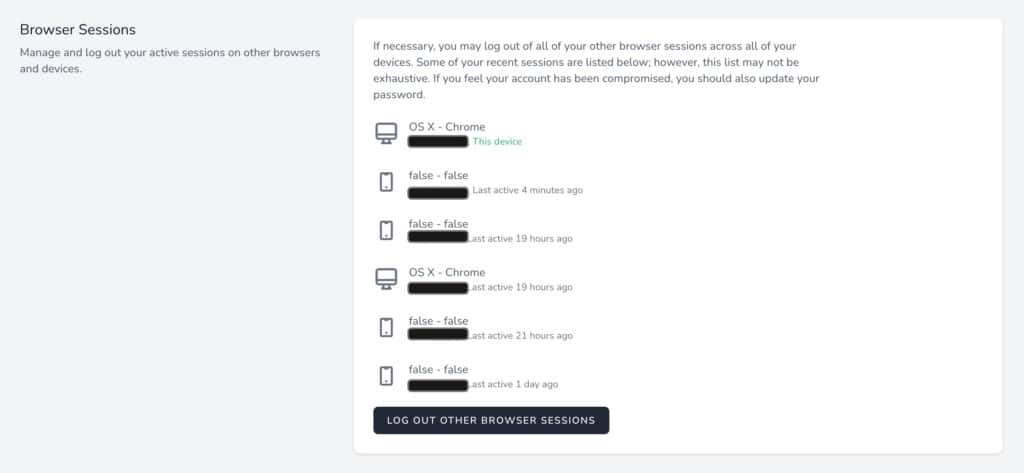Click the Manage and log out sessions description
Viewport: 1024px width, 473px height.
(170, 60)
